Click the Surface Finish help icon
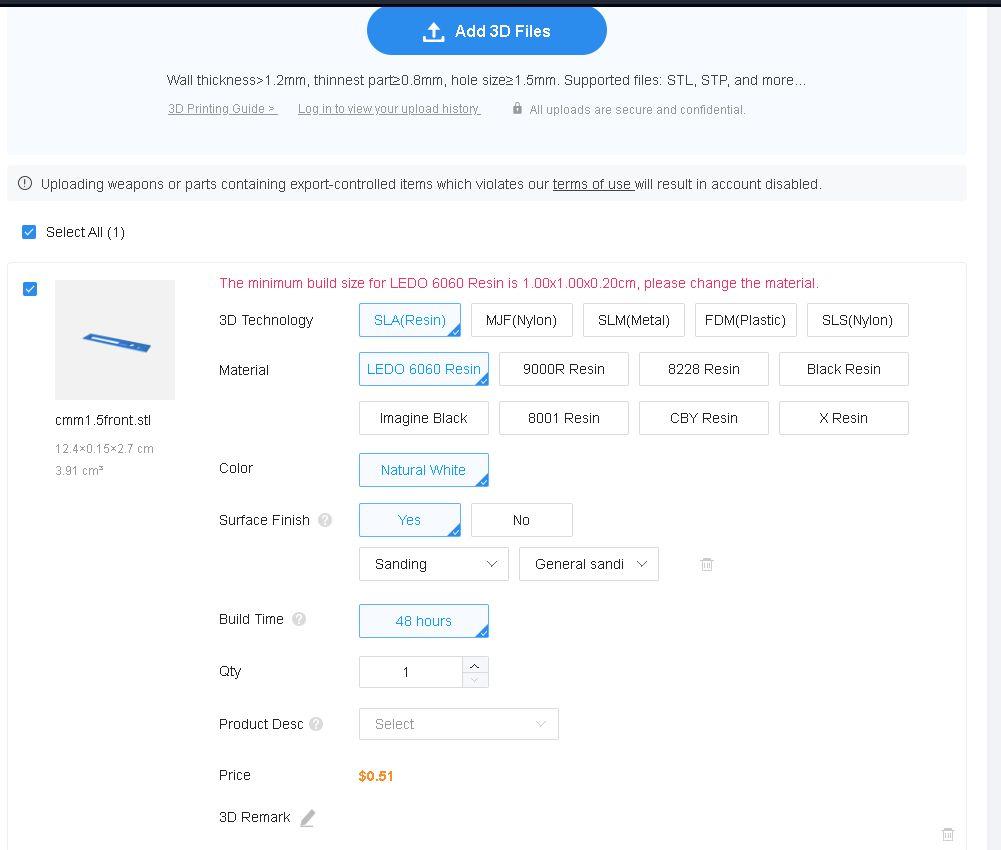Screen dimensions: 1001x850 tap(325, 520)
